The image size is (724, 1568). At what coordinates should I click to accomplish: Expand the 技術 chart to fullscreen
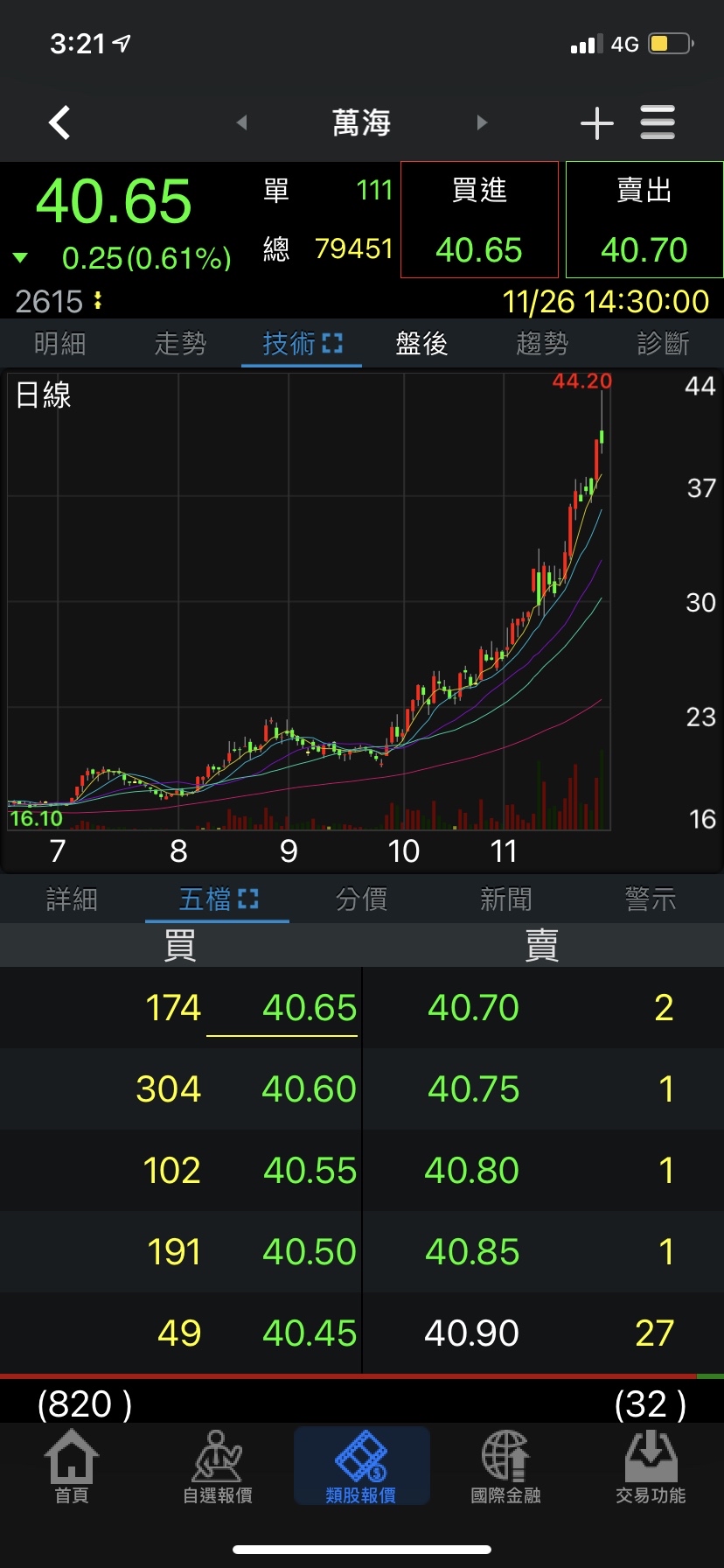(332, 344)
